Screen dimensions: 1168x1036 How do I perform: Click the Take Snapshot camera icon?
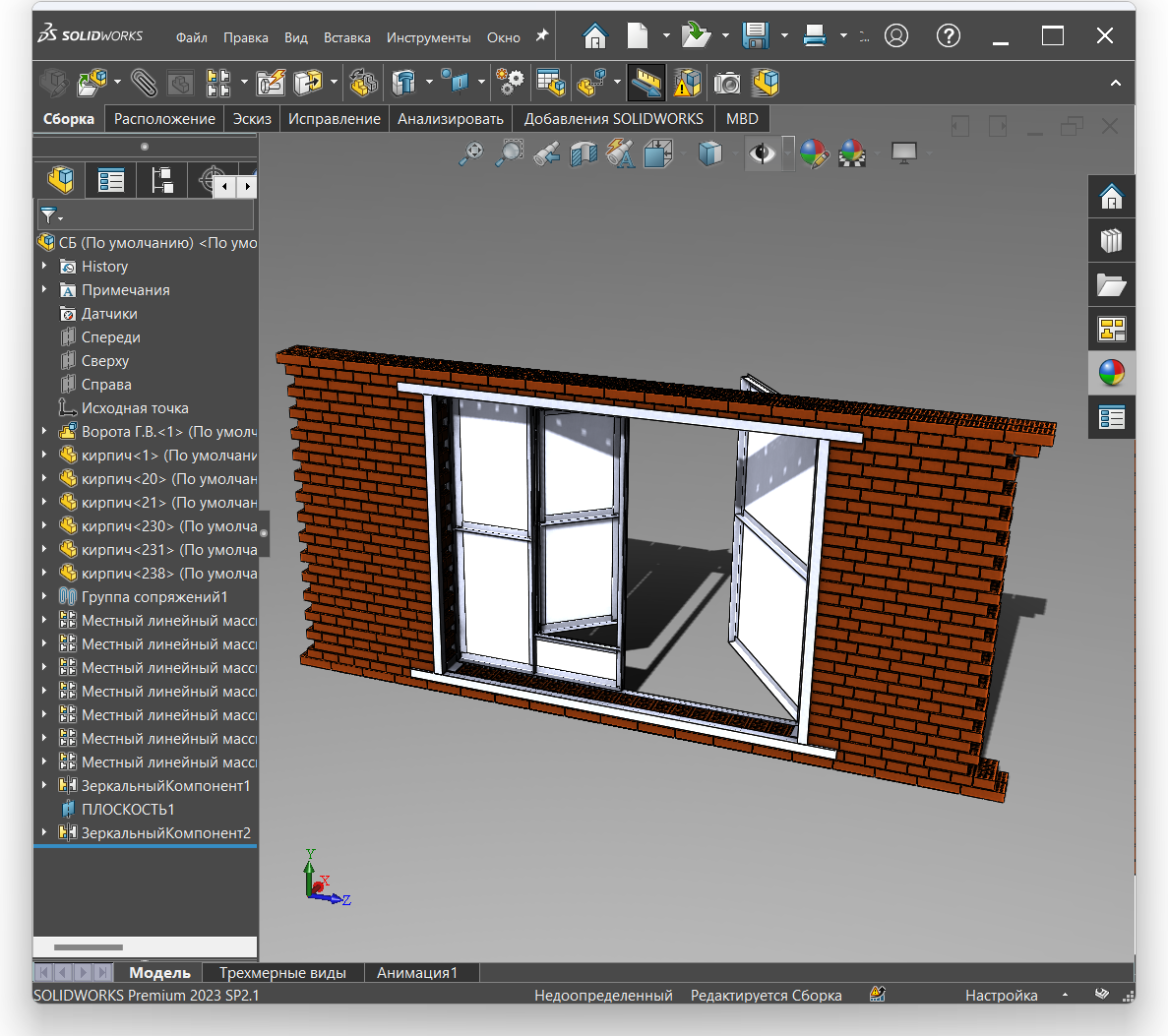(x=727, y=84)
